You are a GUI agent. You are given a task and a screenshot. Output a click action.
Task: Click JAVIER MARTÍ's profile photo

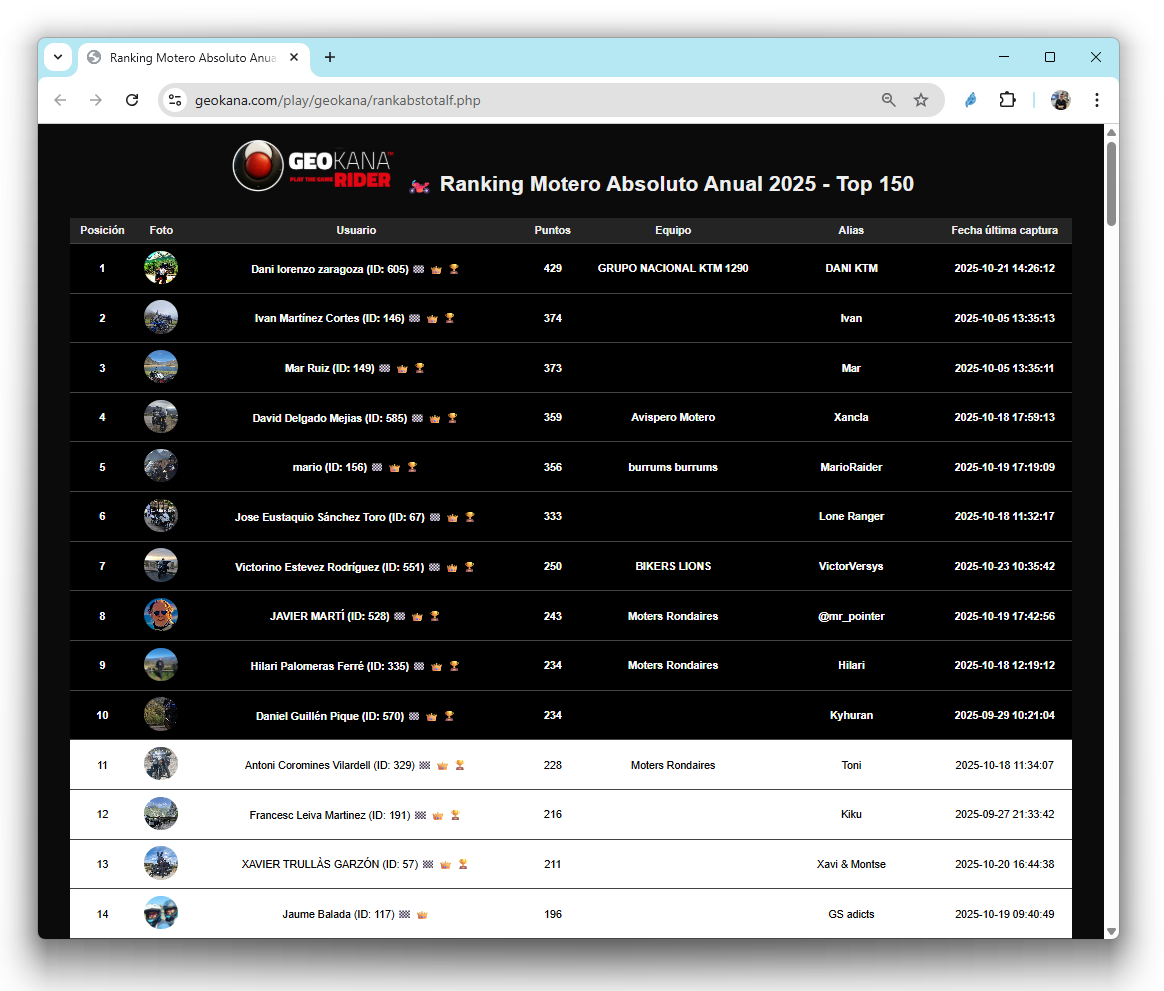click(x=161, y=615)
